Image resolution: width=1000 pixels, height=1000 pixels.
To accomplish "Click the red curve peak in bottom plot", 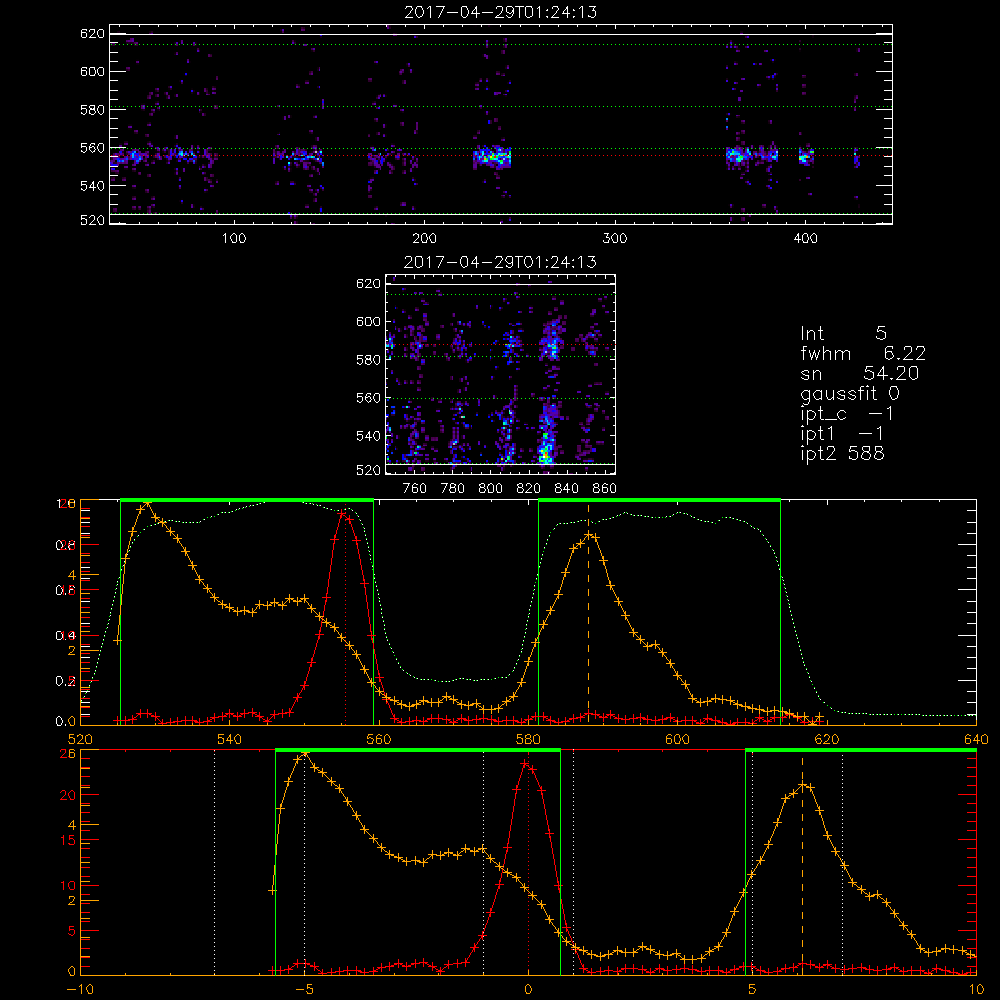I will (527, 763).
